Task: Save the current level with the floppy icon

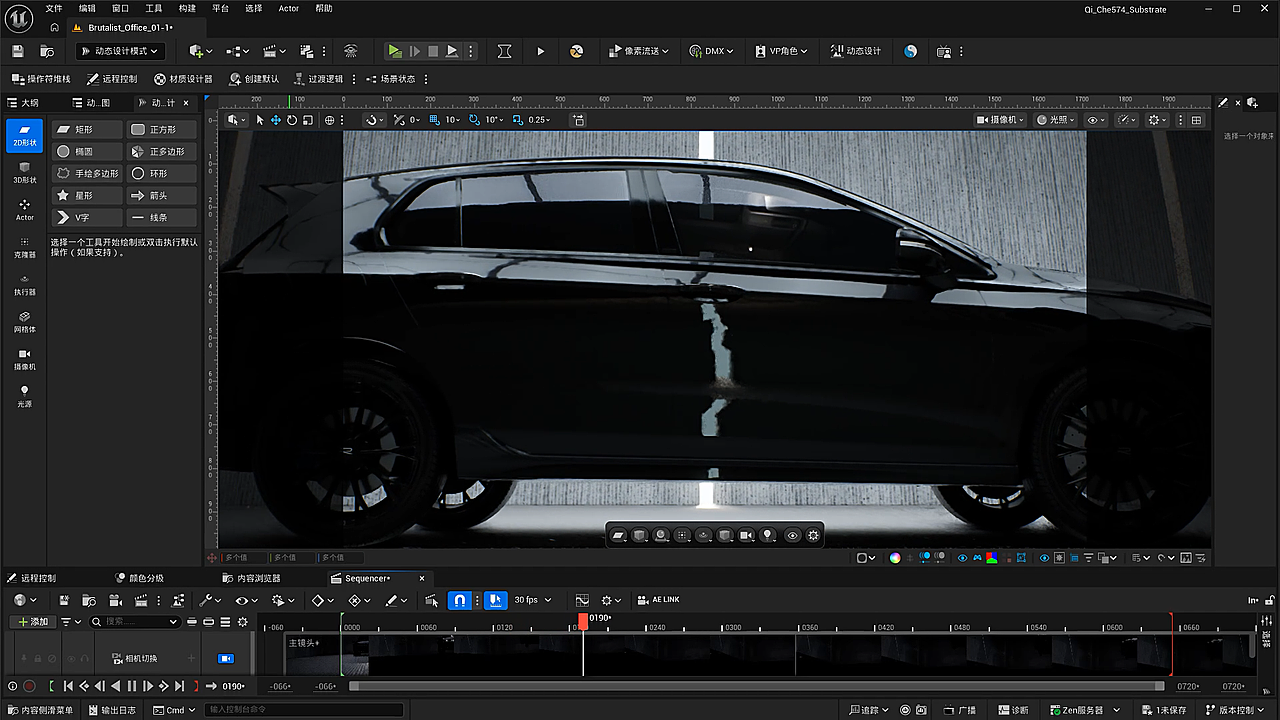Action: 17,51
